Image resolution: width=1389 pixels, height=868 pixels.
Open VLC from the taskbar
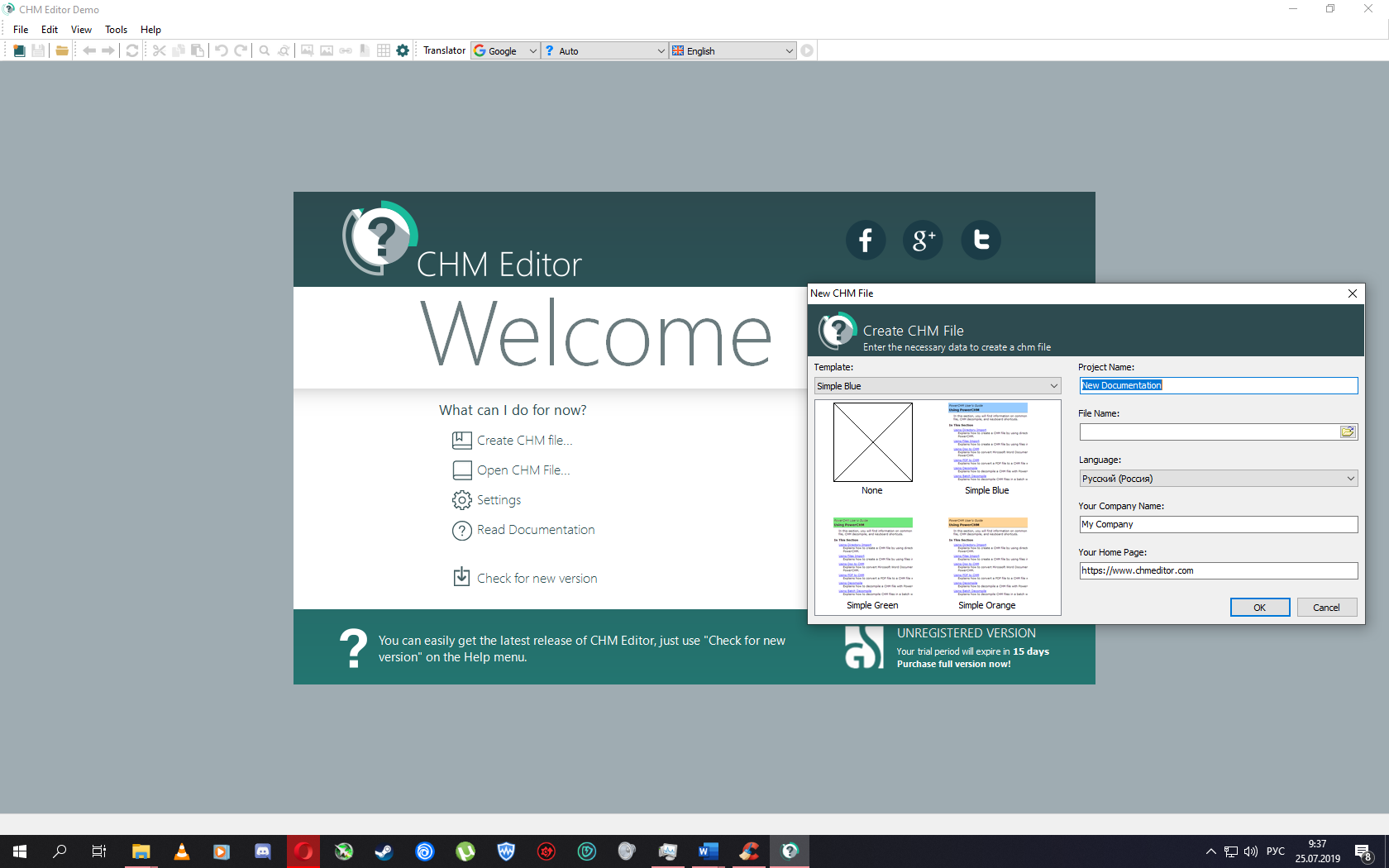tap(182, 851)
